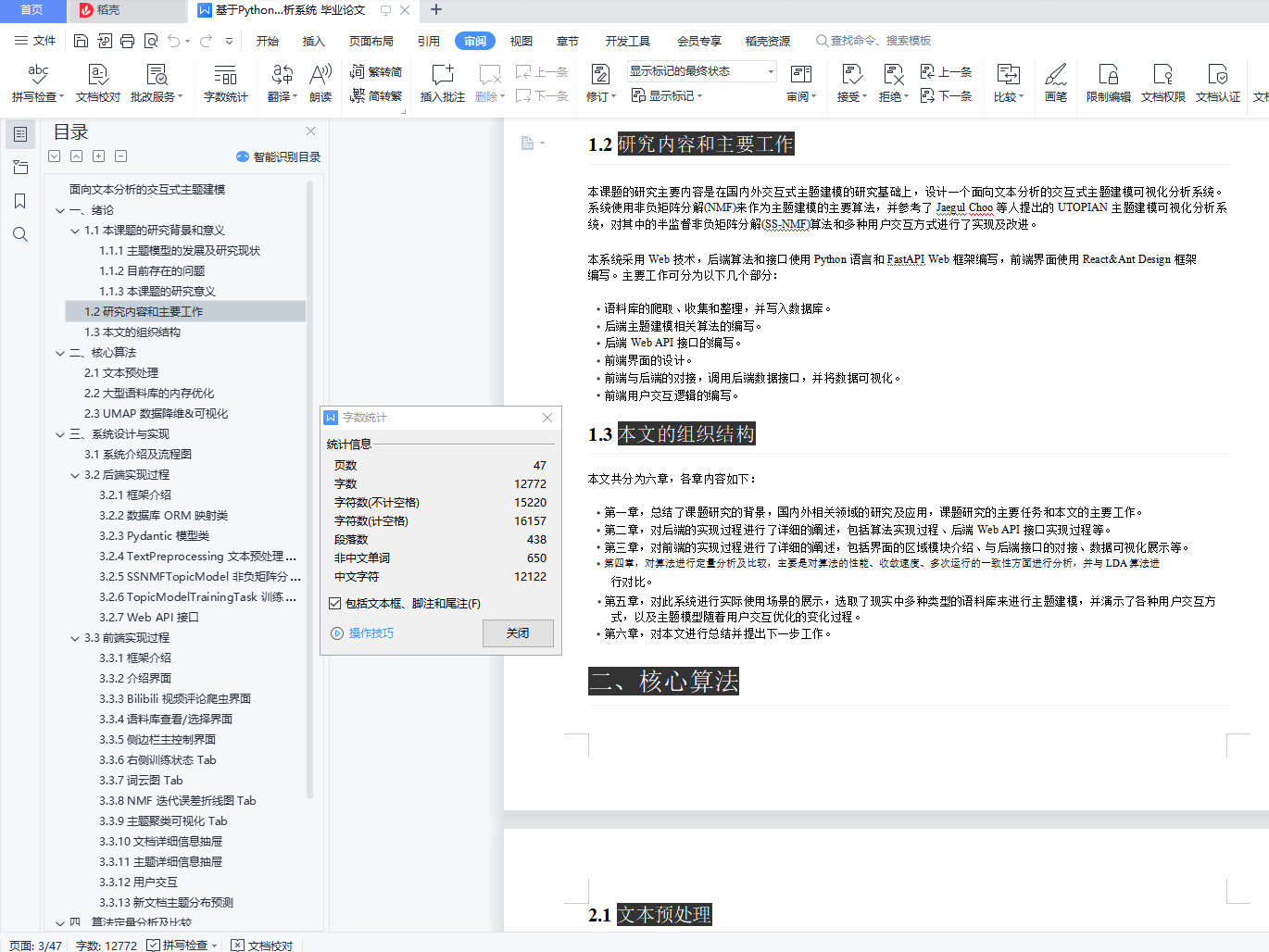The width and height of the screenshot is (1269, 952).
Task: Open the 拒绝 reject dropdown
Action: pyautogui.click(x=894, y=82)
